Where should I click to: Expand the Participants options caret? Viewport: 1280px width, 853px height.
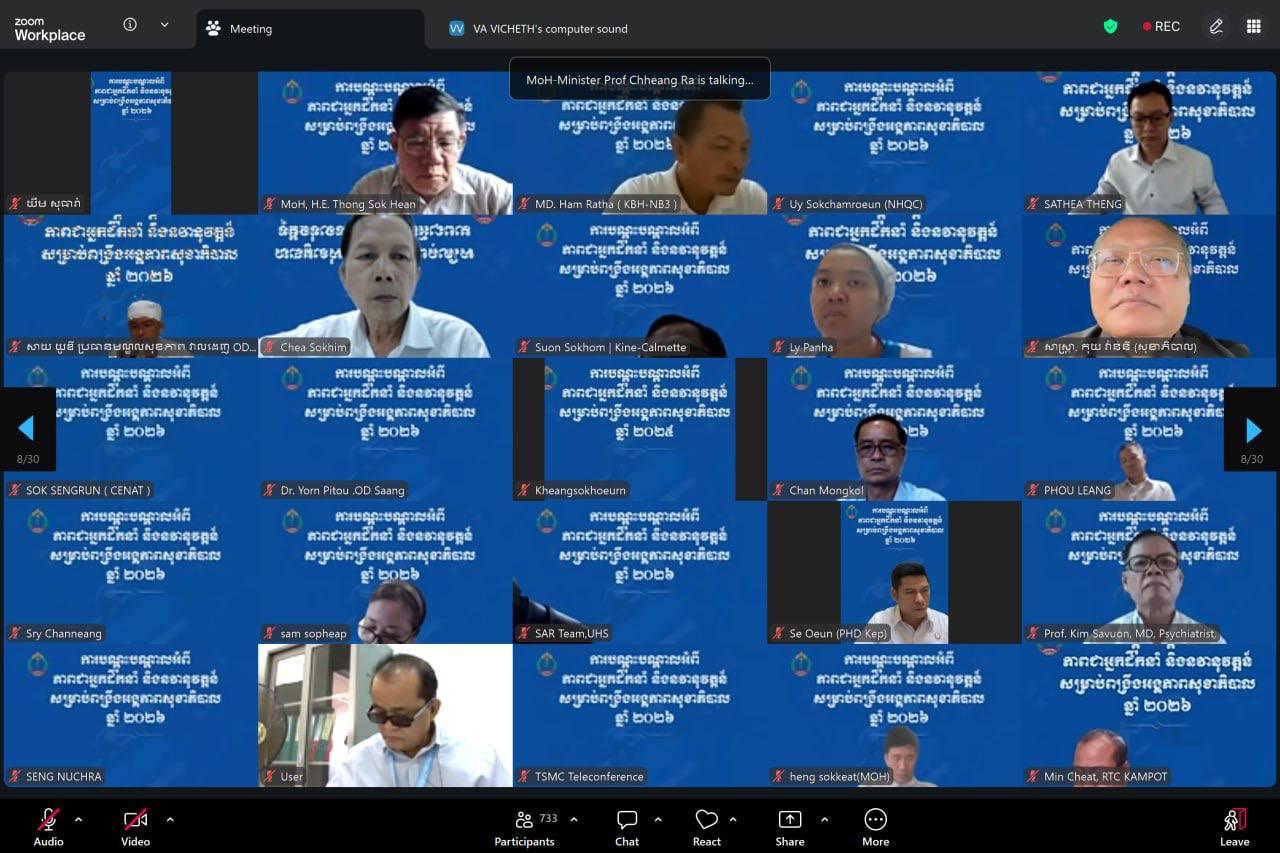(x=574, y=820)
